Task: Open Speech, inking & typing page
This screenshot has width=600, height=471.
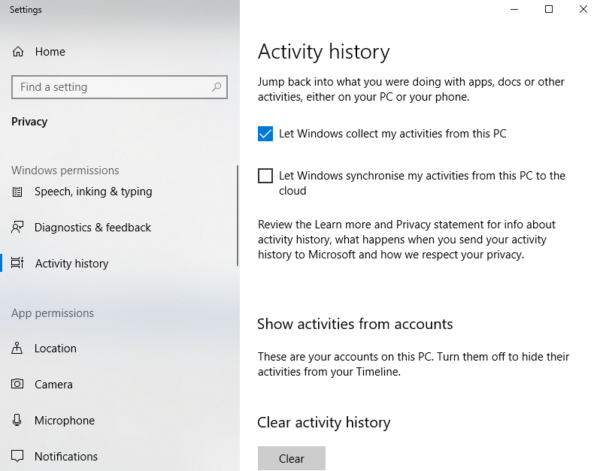Action: tap(93, 192)
